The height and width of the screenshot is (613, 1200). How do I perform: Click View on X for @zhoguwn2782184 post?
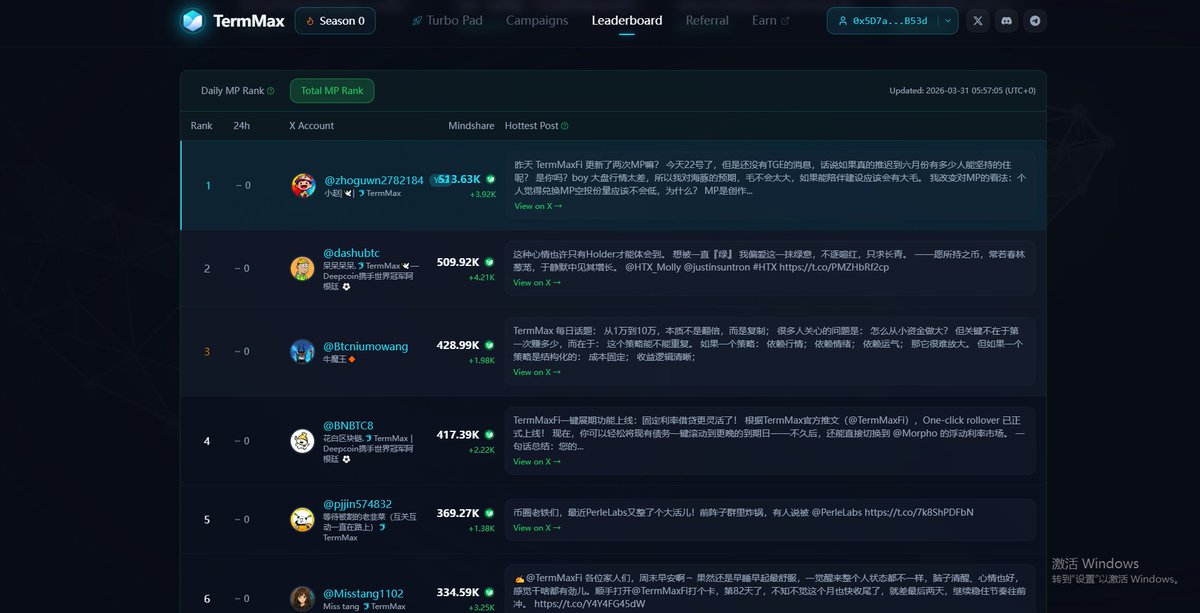538,206
